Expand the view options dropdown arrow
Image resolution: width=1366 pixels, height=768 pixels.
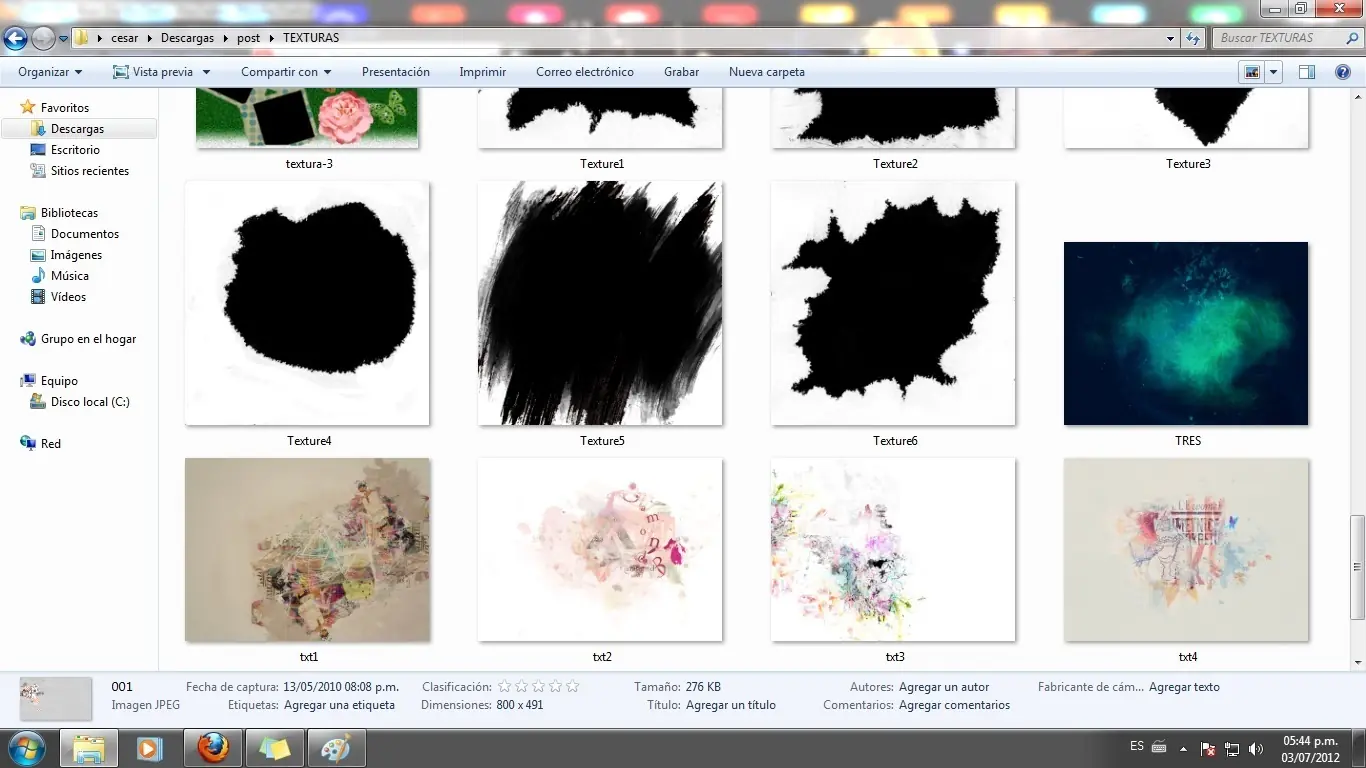pos(1274,72)
